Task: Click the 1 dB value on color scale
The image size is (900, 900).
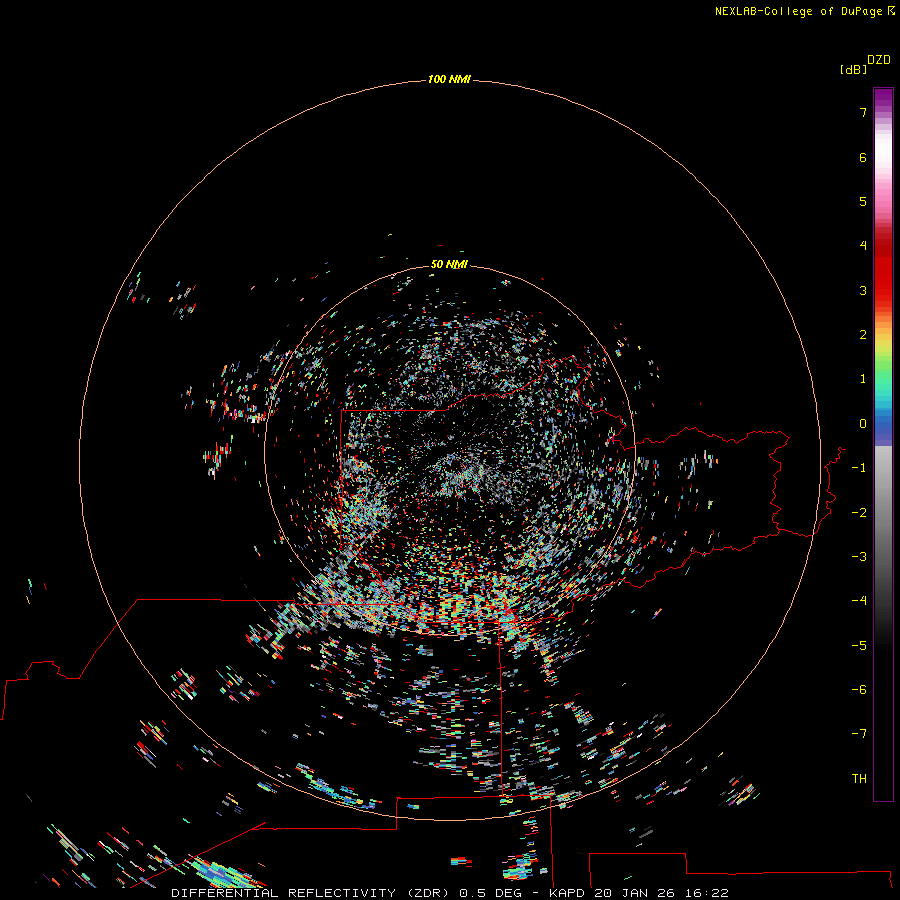Action: coord(863,379)
